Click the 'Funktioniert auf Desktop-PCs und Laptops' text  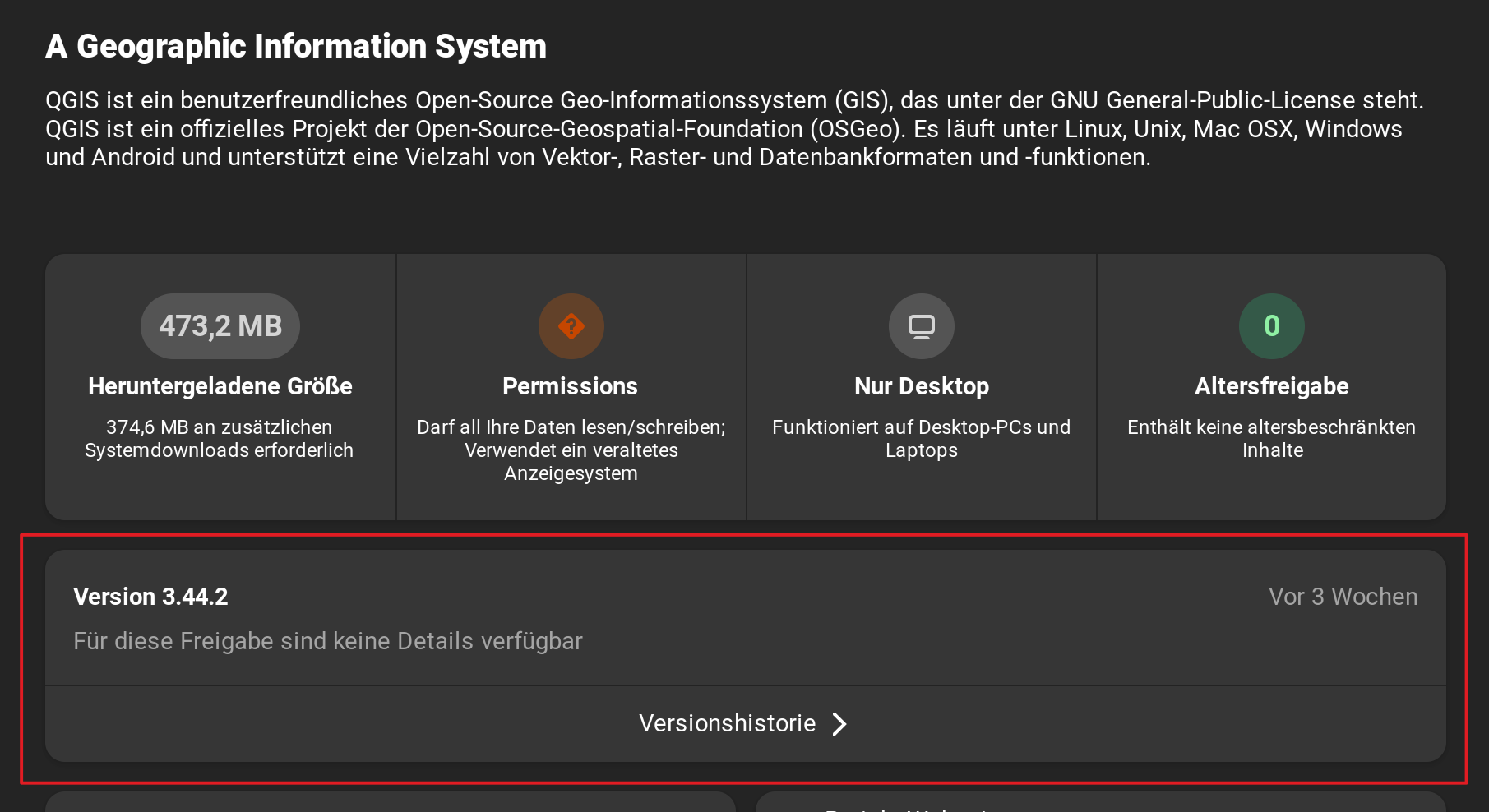921,439
